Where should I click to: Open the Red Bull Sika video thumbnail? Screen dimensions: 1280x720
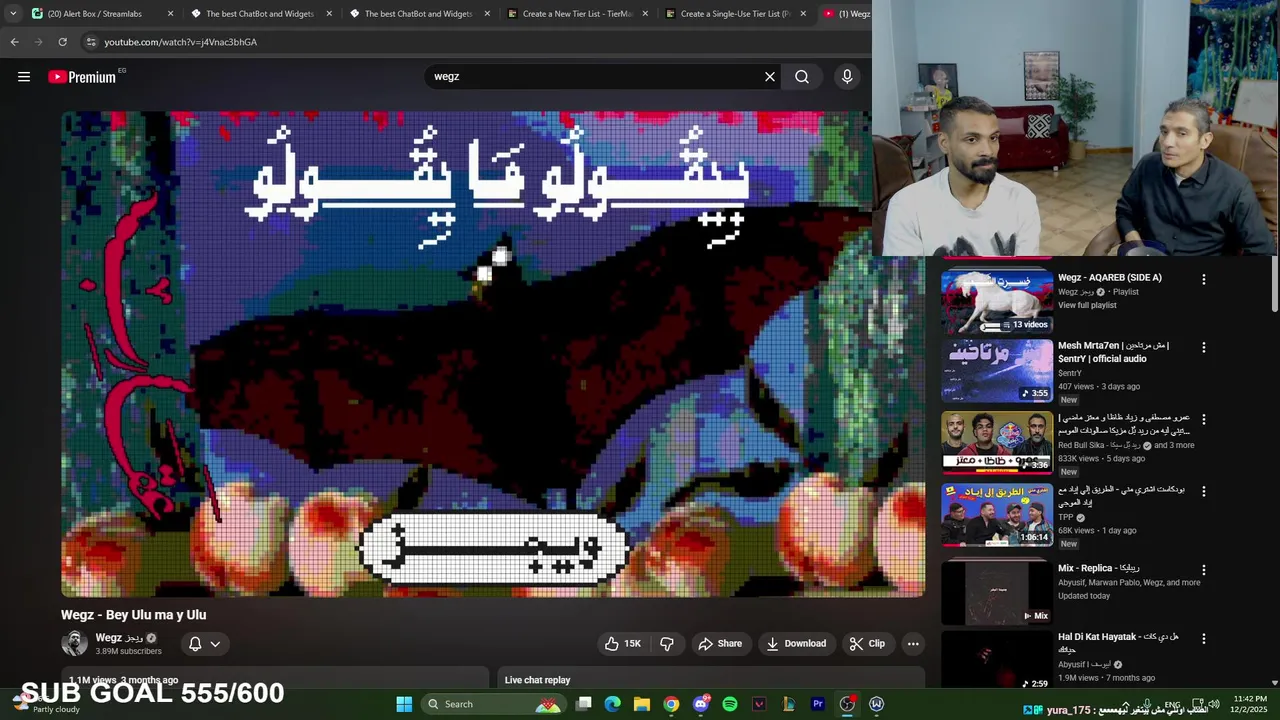997,443
